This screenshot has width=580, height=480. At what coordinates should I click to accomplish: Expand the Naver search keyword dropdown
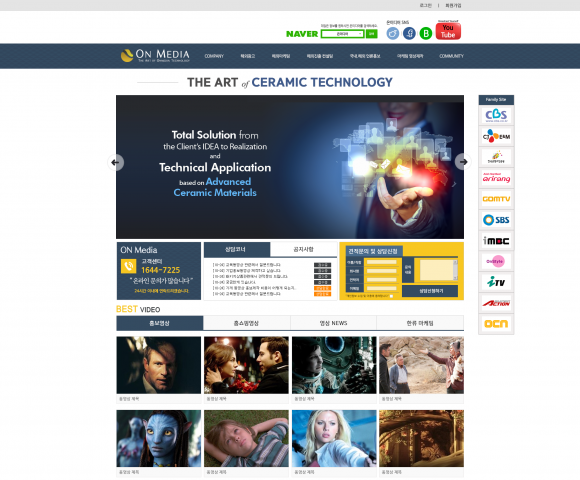click(x=343, y=34)
